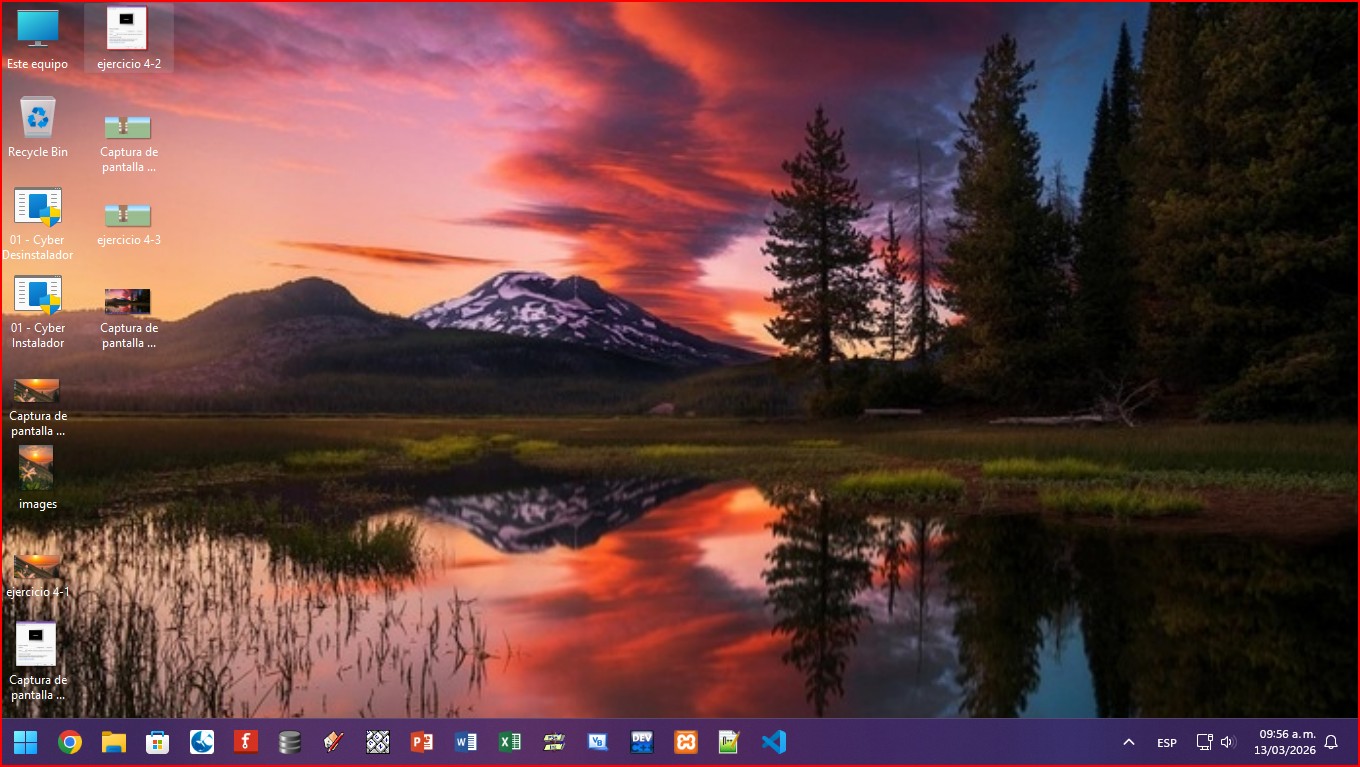1360x767 pixels.
Task: Open the volume control in the tray
Action: pos(1228,742)
